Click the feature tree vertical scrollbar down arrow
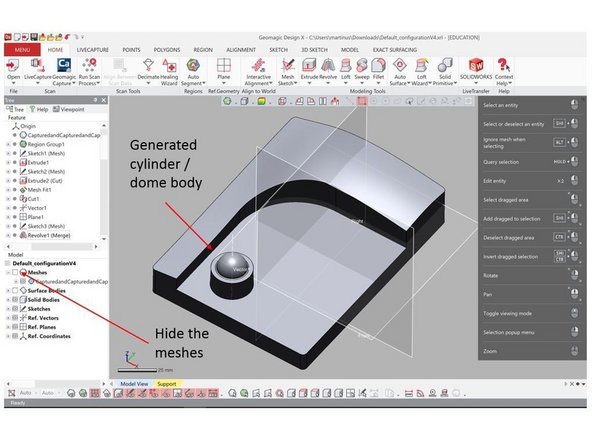Viewport: 592px width, 444px height. tap(104, 239)
